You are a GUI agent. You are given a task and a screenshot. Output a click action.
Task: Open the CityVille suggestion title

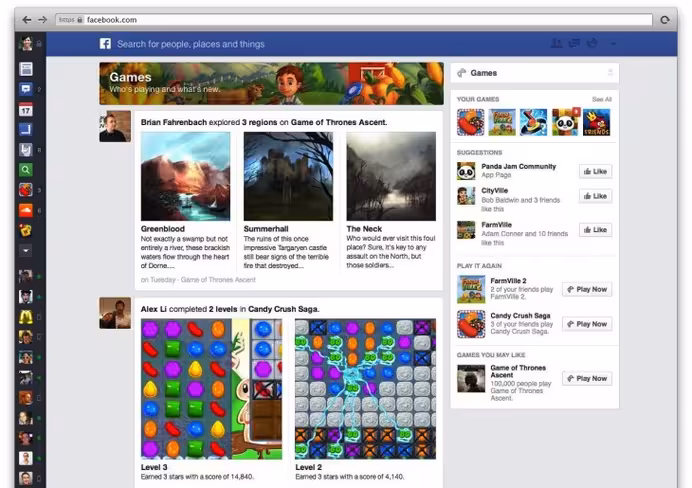(x=494, y=191)
